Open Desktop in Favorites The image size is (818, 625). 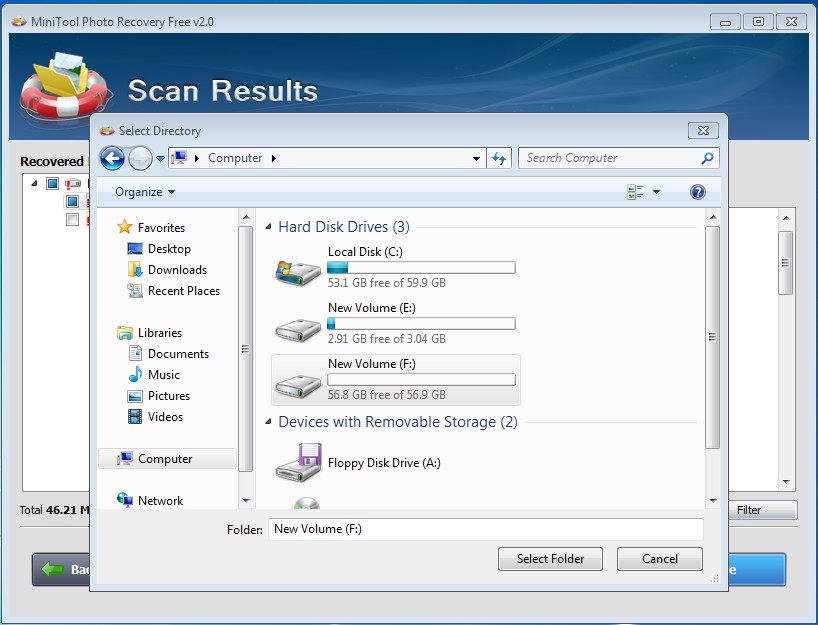169,249
